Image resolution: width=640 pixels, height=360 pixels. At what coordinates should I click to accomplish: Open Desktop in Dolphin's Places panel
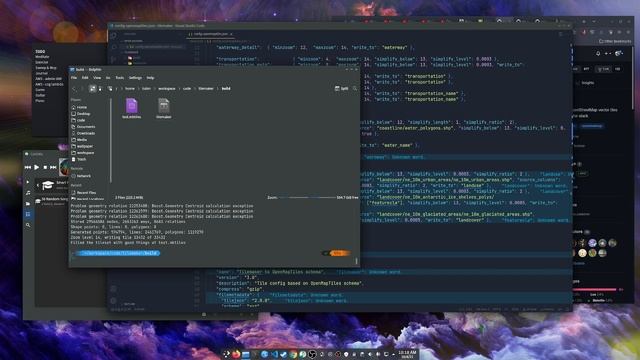(x=81, y=114)
